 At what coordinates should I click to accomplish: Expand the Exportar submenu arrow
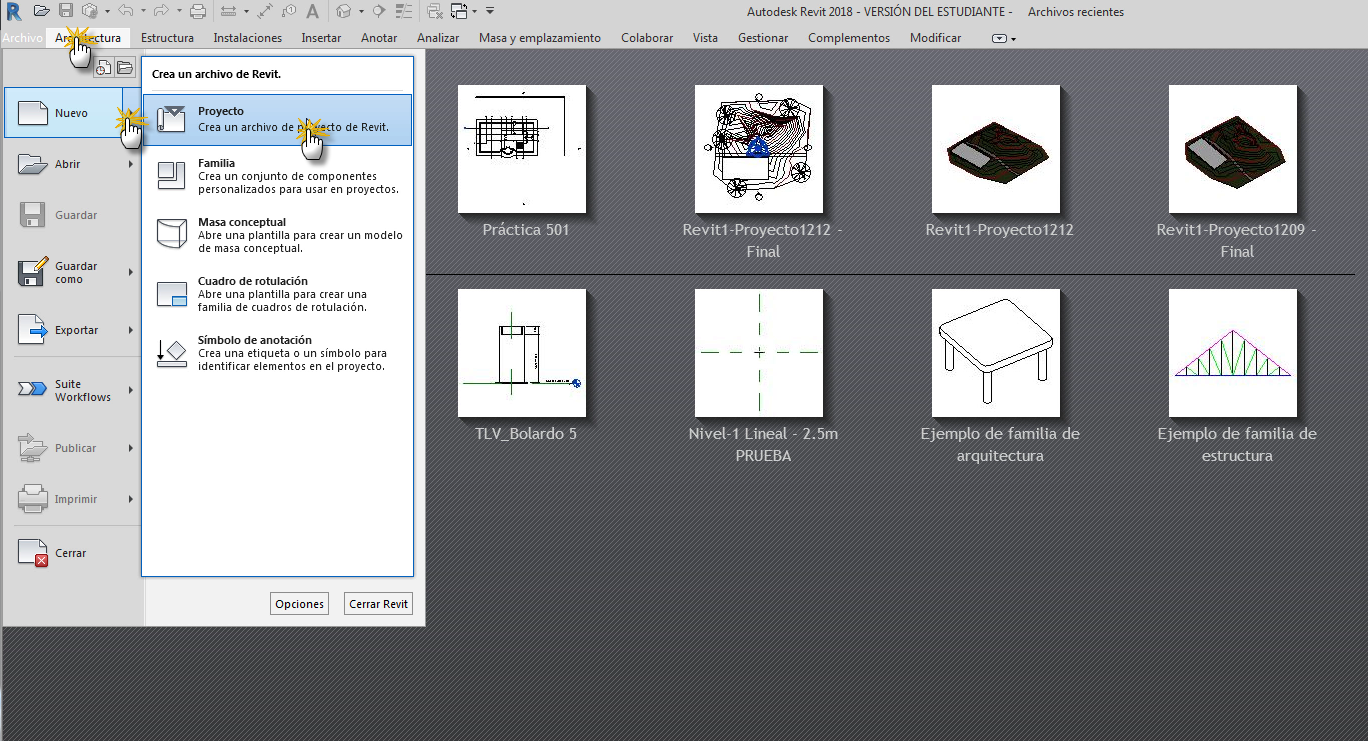(131, 330)
